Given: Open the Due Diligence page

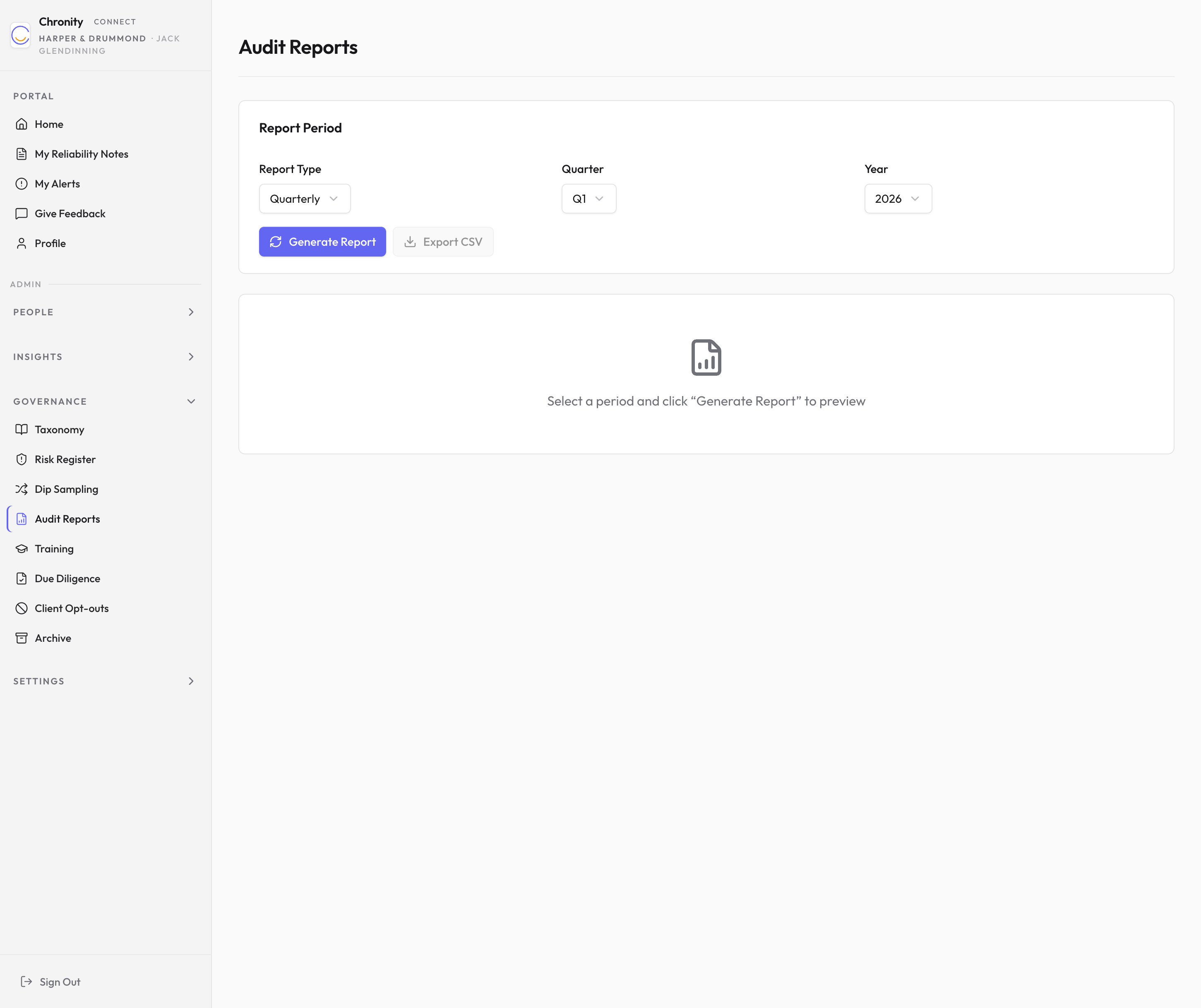Looking at the screenshot, I should (x=67, y=578).
